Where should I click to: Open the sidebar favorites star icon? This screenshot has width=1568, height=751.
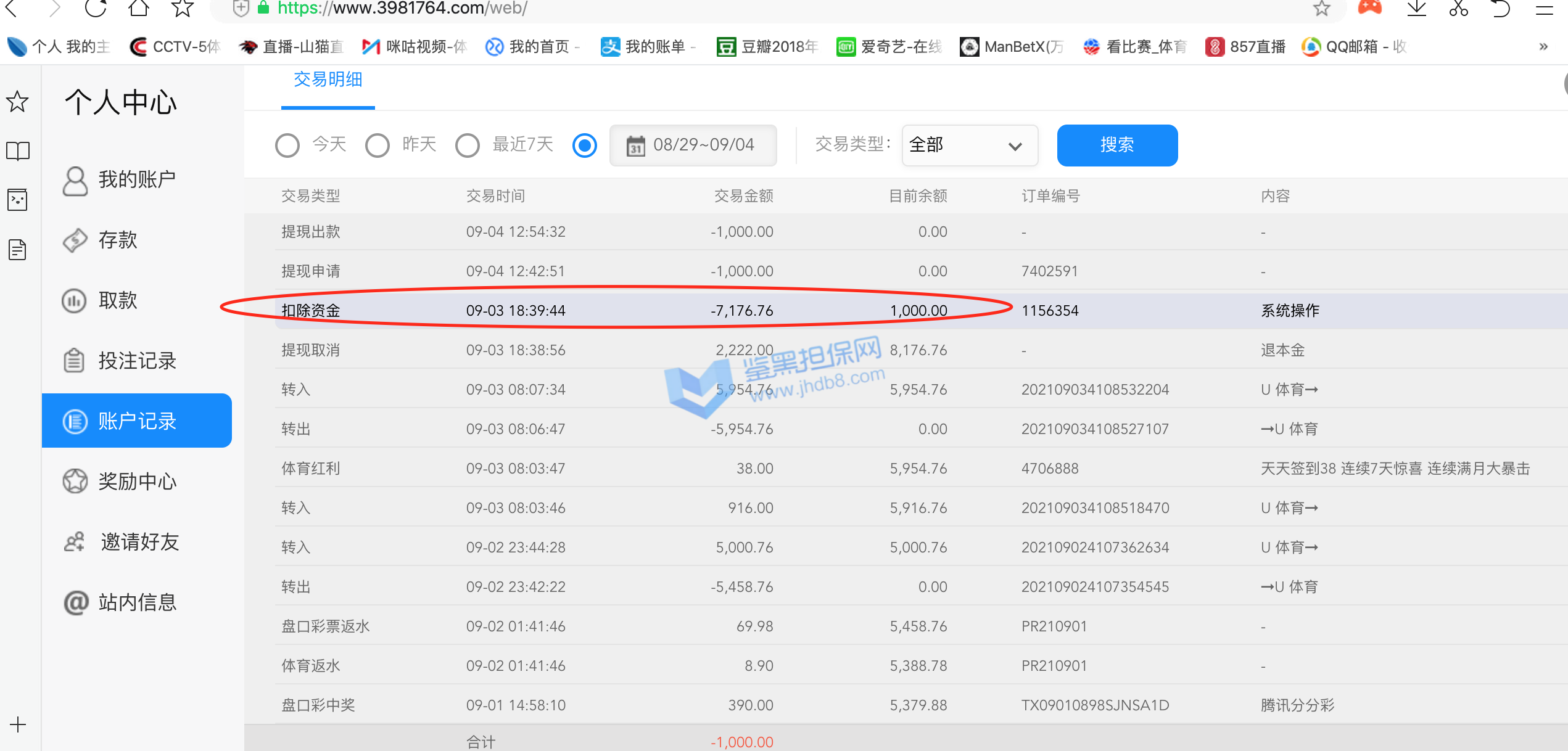(17, 102)
